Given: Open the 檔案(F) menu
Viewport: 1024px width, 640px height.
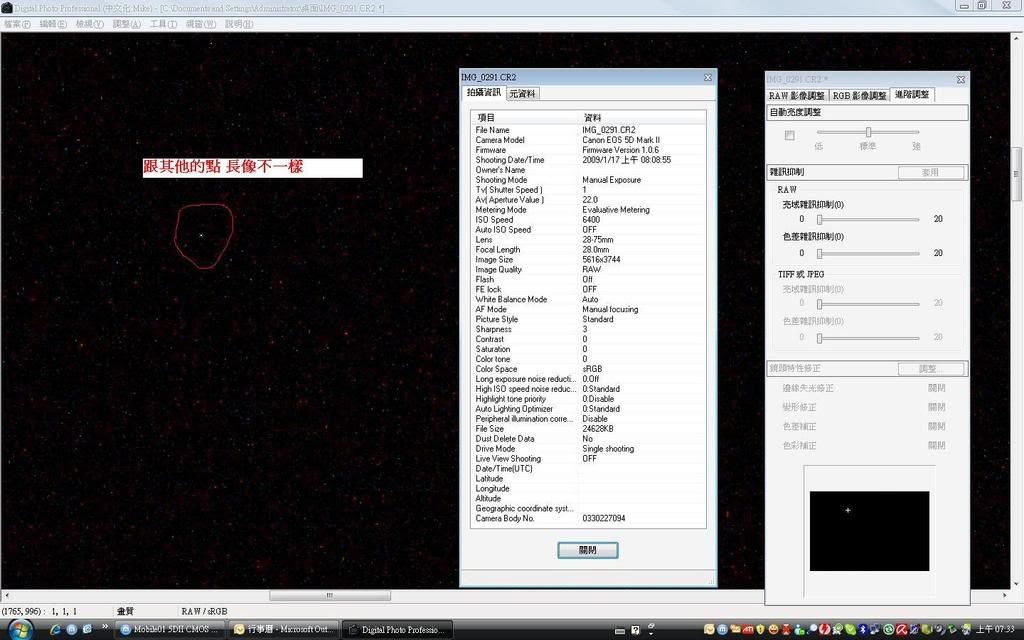Looking at the screenshot, I should coord(17,23).
